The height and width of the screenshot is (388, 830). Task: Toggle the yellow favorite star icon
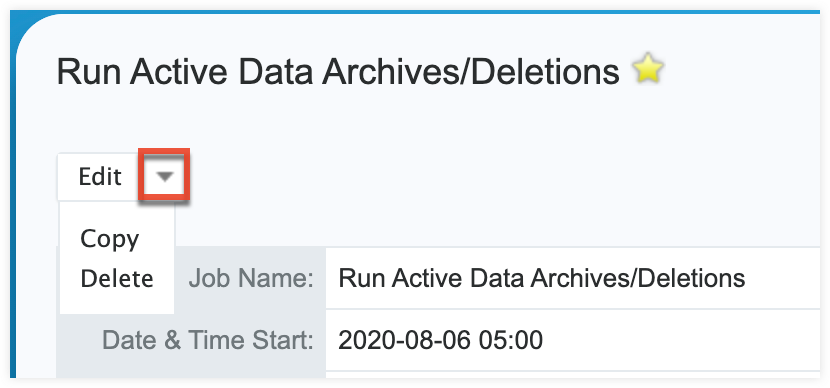click(x=648, y=70)
